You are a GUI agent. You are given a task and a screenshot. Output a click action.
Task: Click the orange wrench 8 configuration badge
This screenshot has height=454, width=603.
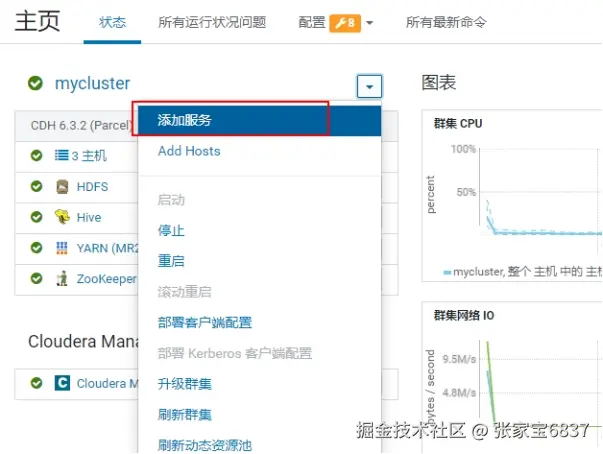(x=345, y=23)
